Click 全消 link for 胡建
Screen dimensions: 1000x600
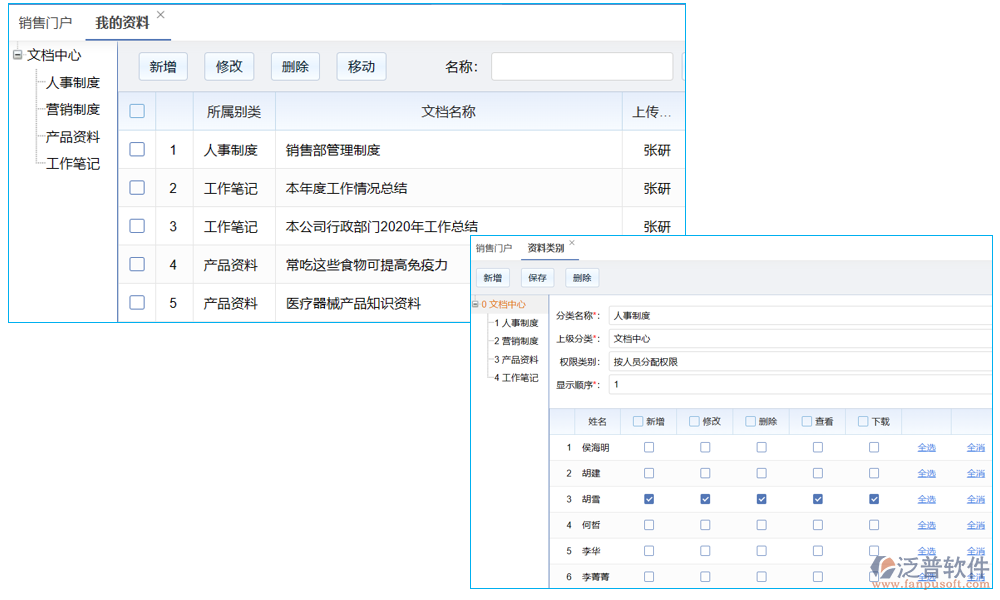pos(975,473)
